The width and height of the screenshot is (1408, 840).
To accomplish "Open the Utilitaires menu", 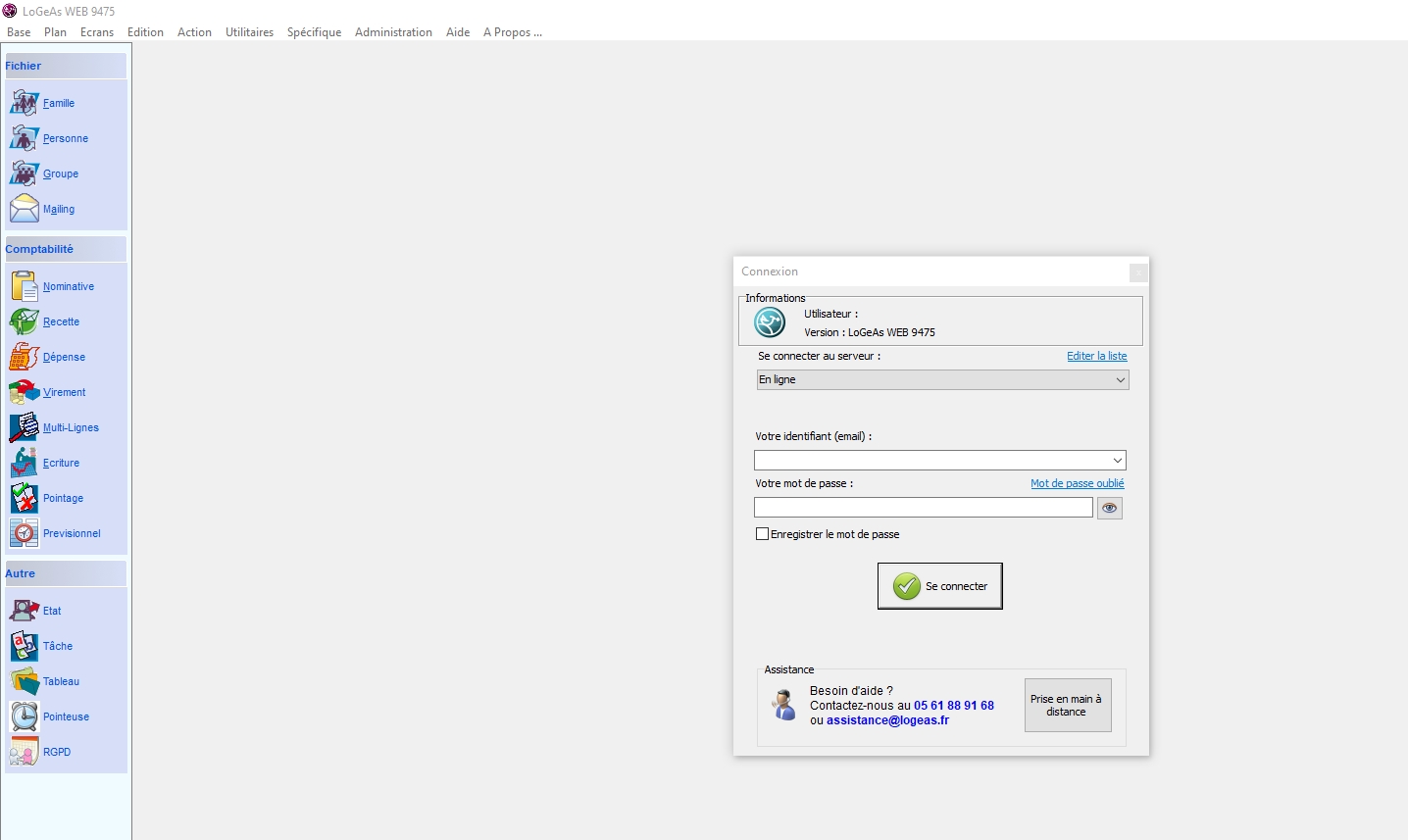I will pos(249,32).
